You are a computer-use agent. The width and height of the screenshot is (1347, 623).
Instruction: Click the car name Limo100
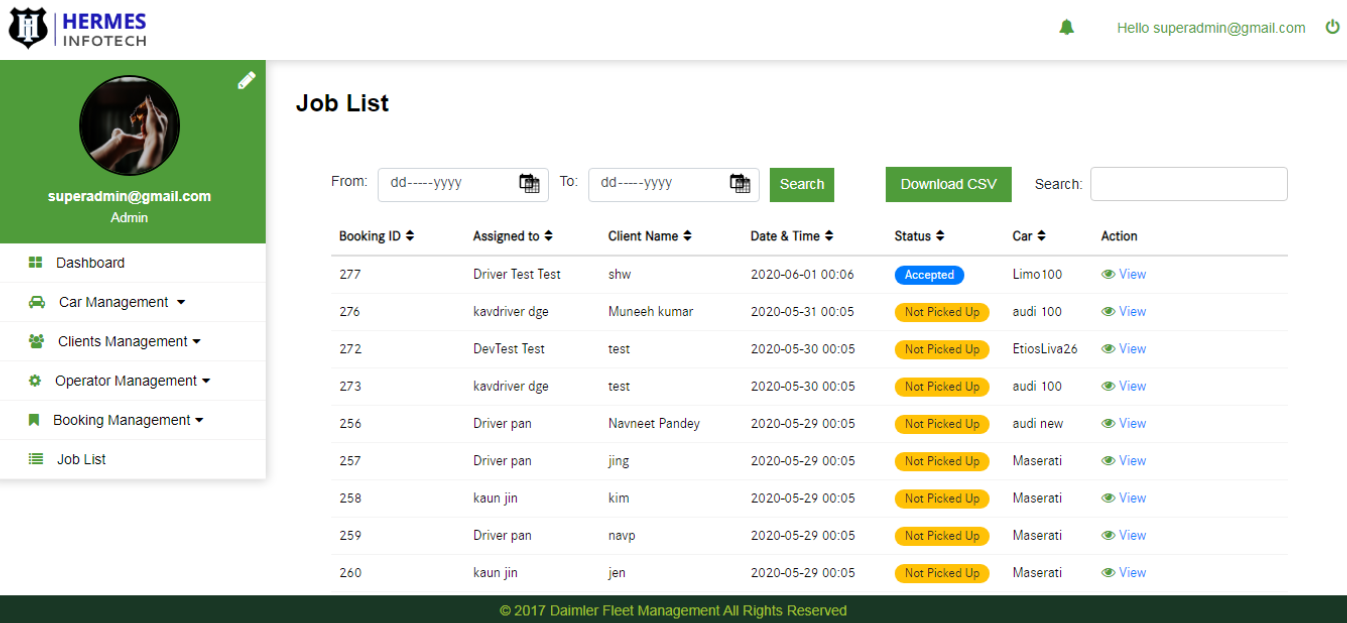pos(1037,274)
